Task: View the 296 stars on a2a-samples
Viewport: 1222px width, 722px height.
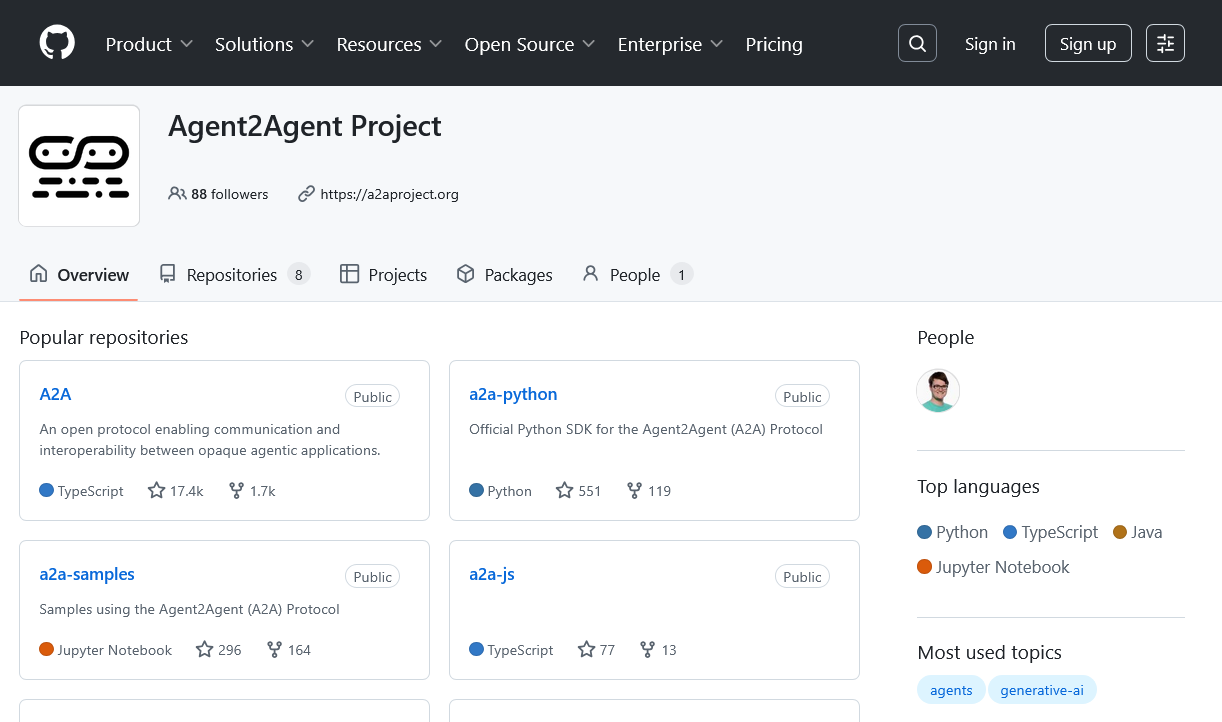Action: pyautogui.click(x=218, y=650)
